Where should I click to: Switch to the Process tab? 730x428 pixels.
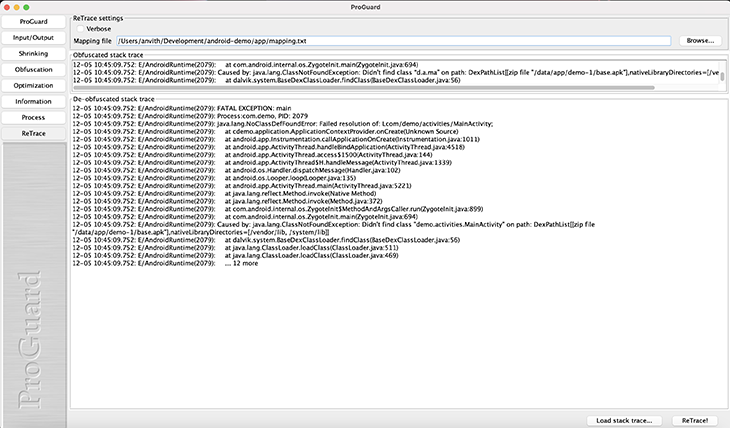coord(34,117)
